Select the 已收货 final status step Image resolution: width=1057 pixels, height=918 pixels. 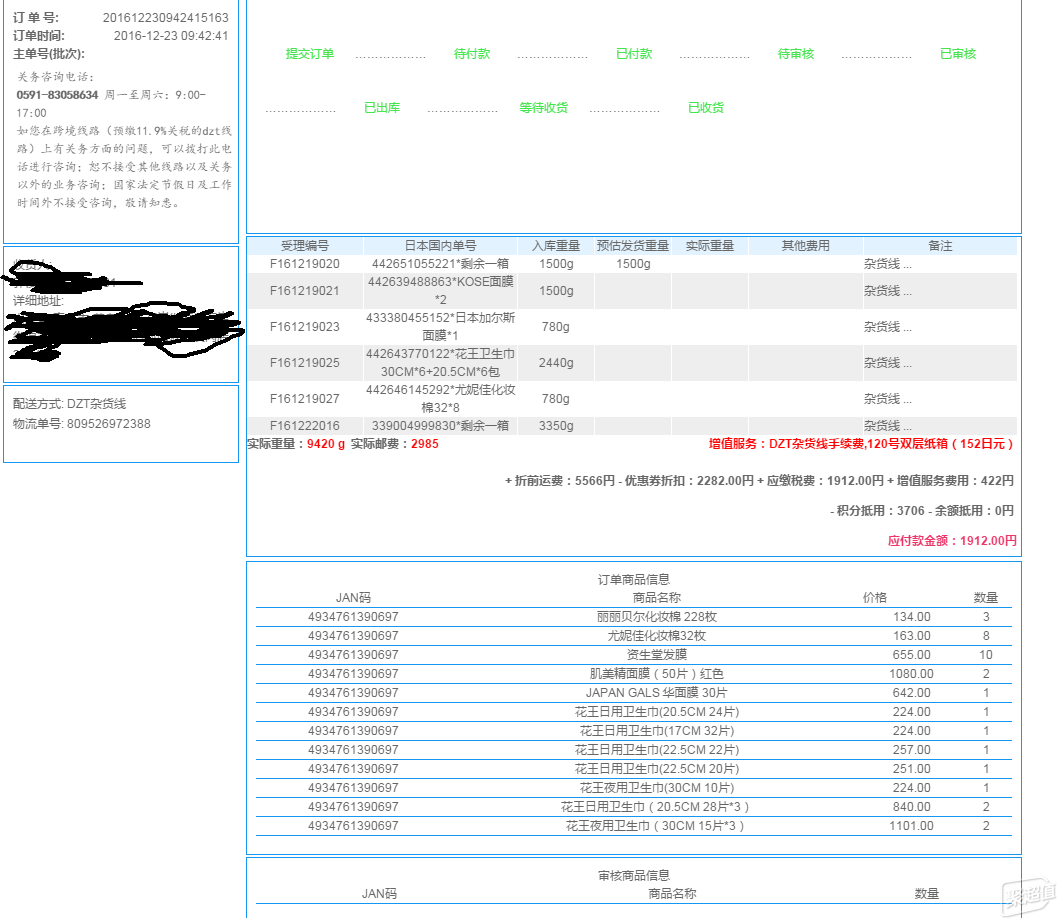tap(706, 108)
